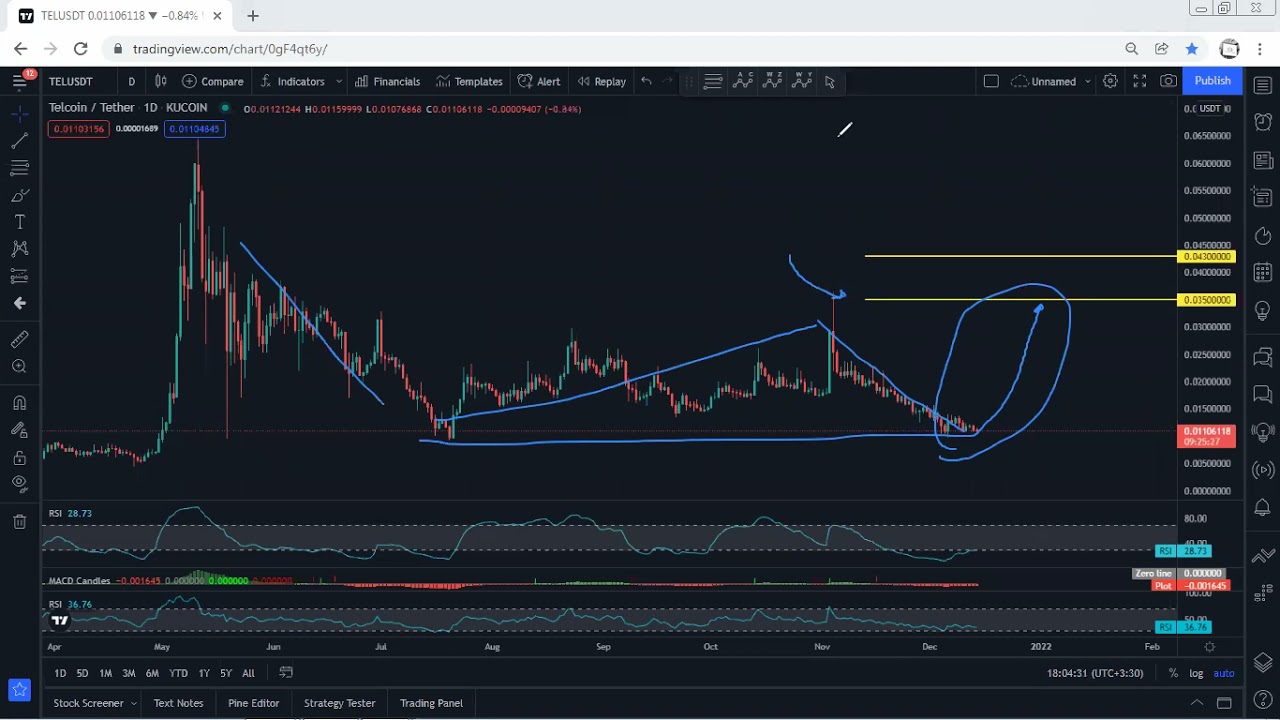The height and width of the screenshot is (720, 1280).
Task: Open the Pine Editor tab
Action: click(253, 703)
